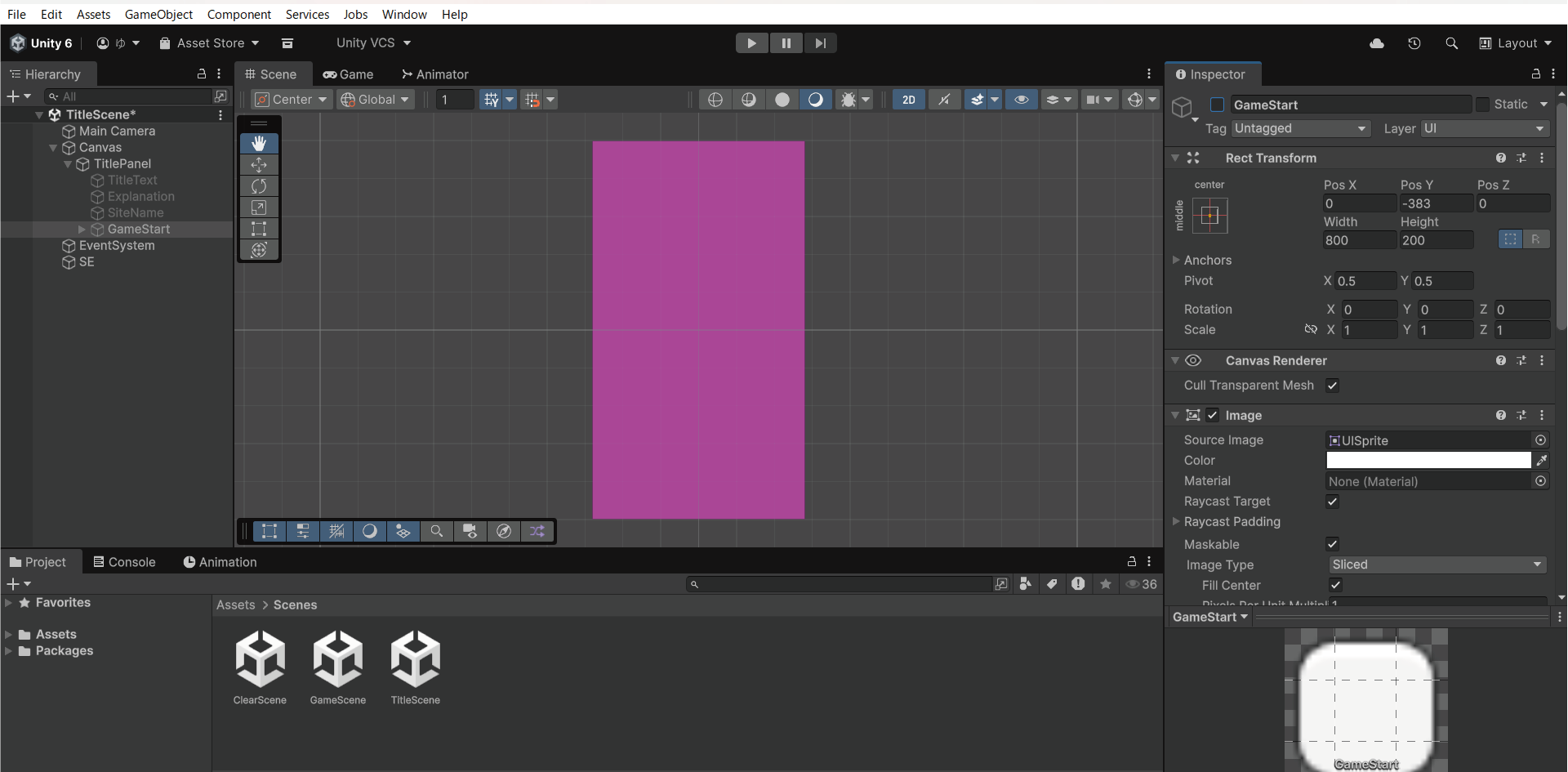Select the Rect tool
The image size is (1568, 772).
click(x=259, y=229)
